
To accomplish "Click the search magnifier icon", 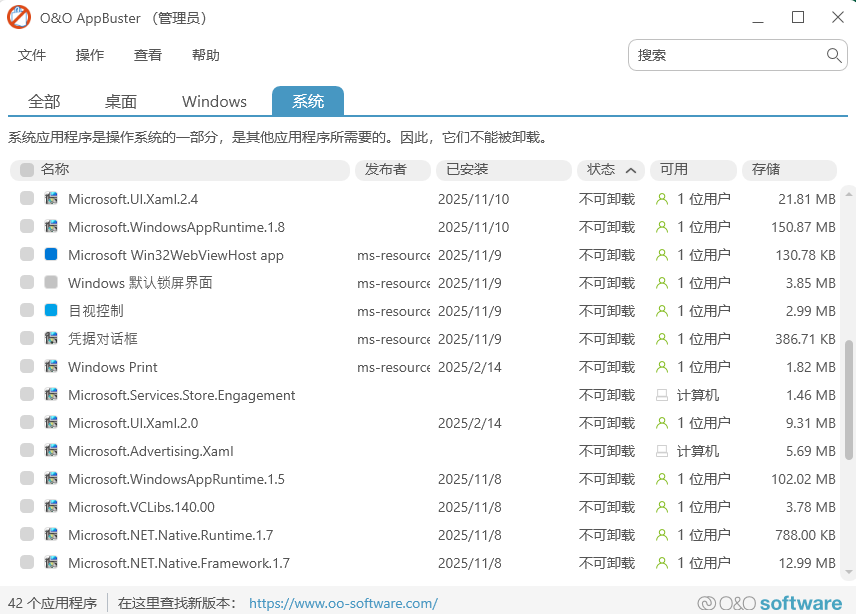I will click(x=834, y=55).
